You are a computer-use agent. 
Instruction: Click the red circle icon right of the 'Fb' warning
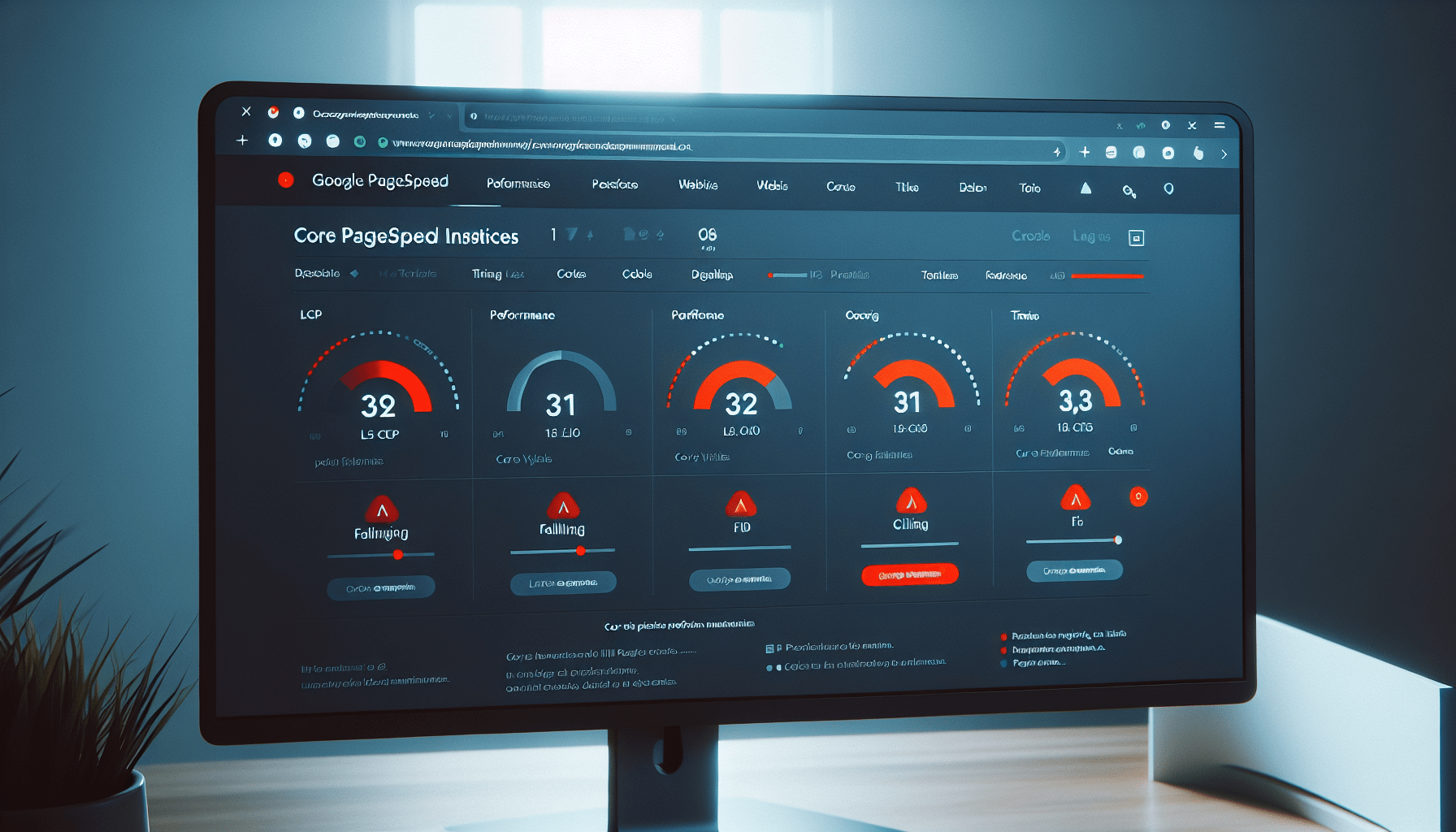click(x=1138, y=496)
